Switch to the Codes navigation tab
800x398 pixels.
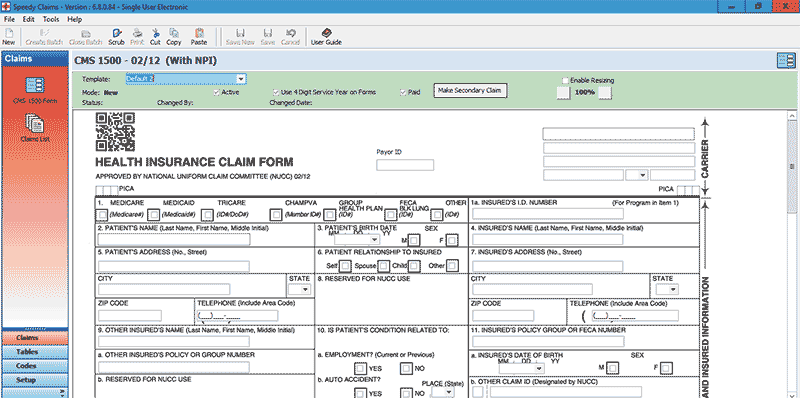coord(35,366)
